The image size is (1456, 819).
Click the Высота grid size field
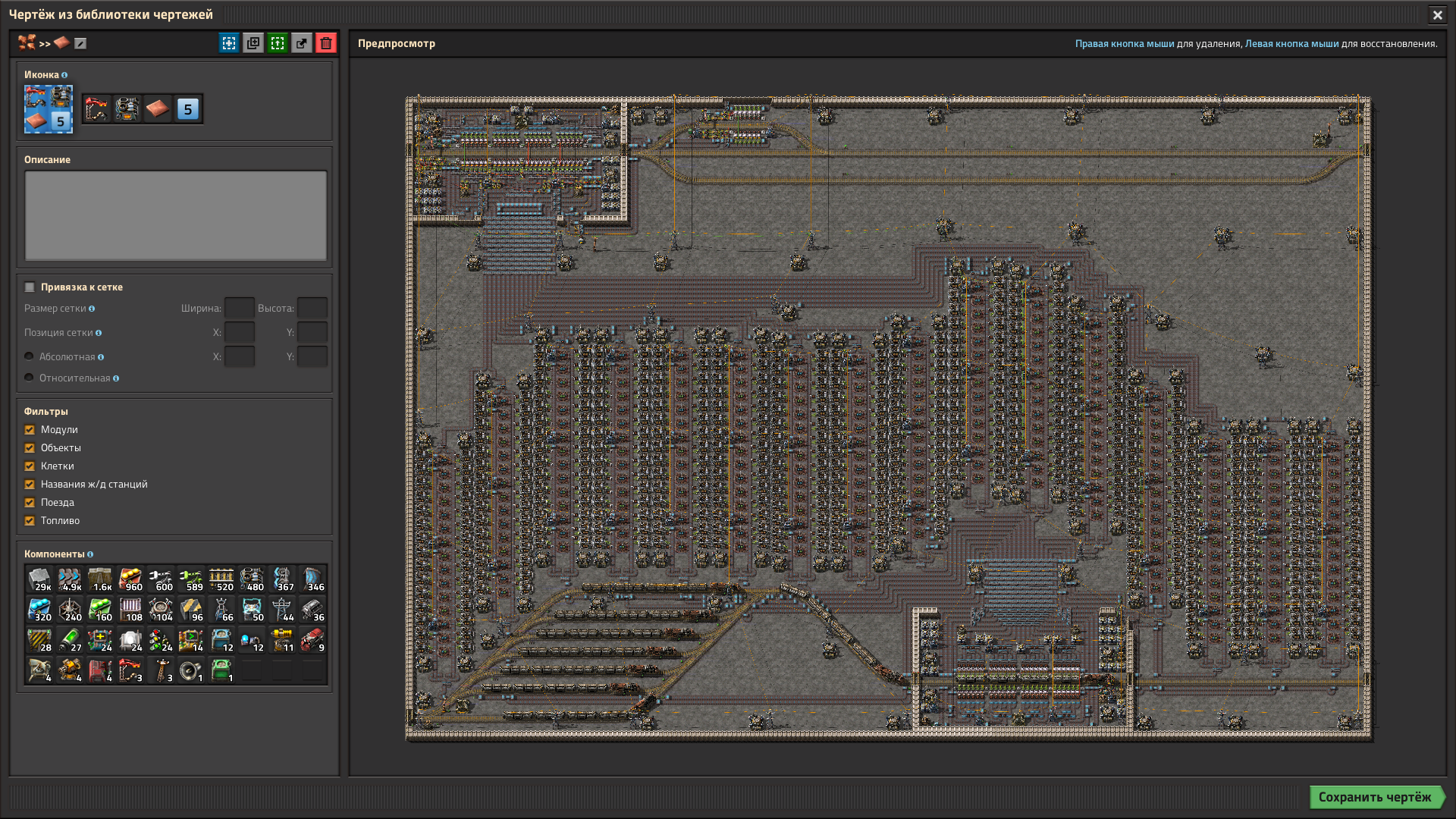pyautogui.click(x=312, y=309)
